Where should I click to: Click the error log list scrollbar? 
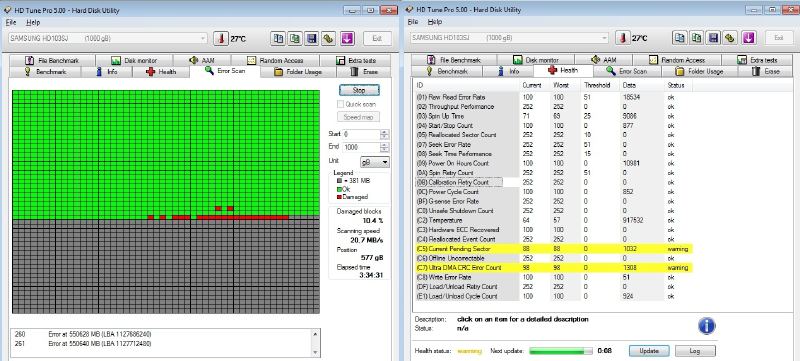(x=315, y=343)
